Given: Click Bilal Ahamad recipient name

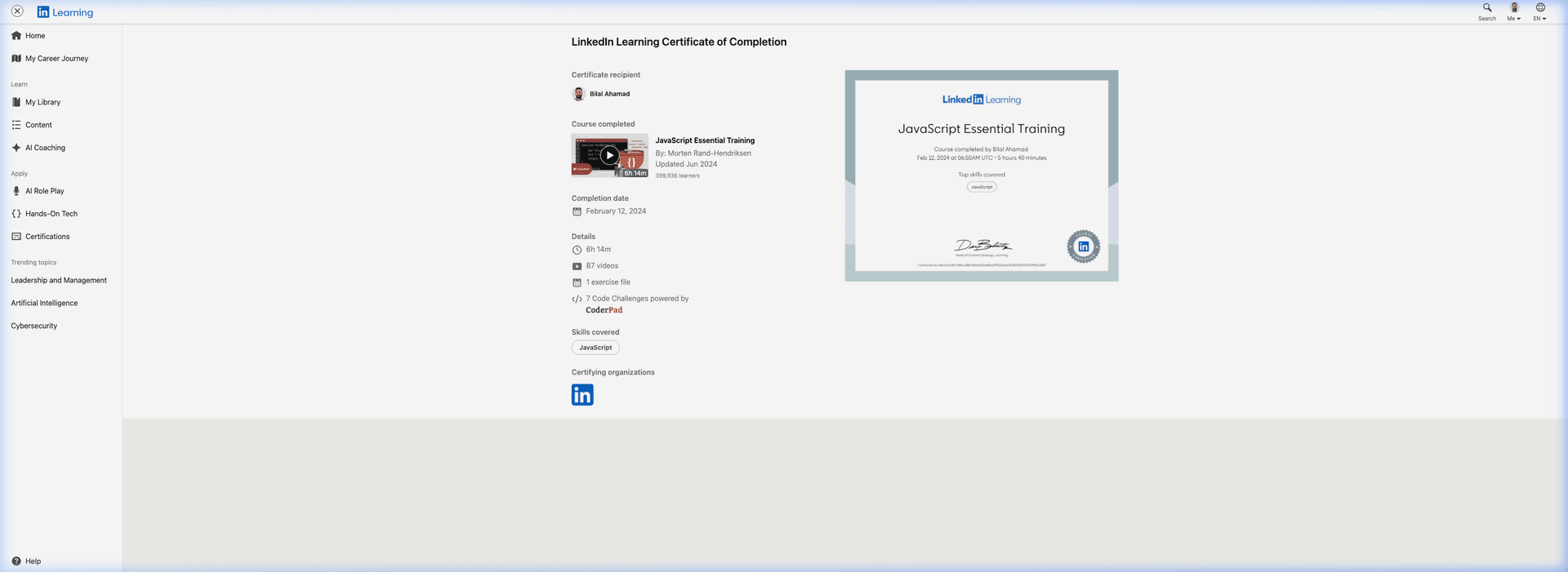Looking at the screenshot, I should coord(609,94).
